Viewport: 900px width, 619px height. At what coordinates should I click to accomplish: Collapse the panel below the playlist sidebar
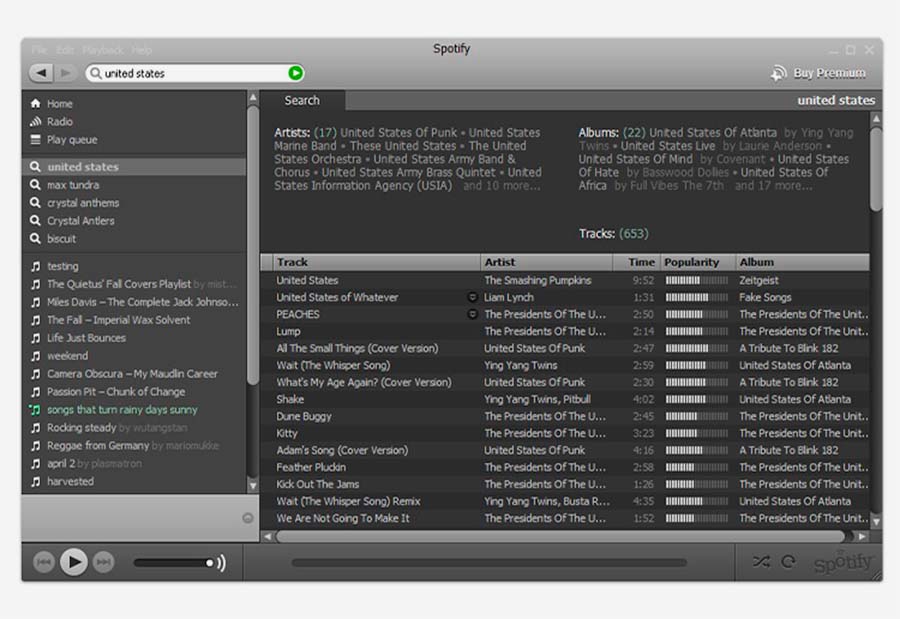pyautogui.click(x=247, y=518)
